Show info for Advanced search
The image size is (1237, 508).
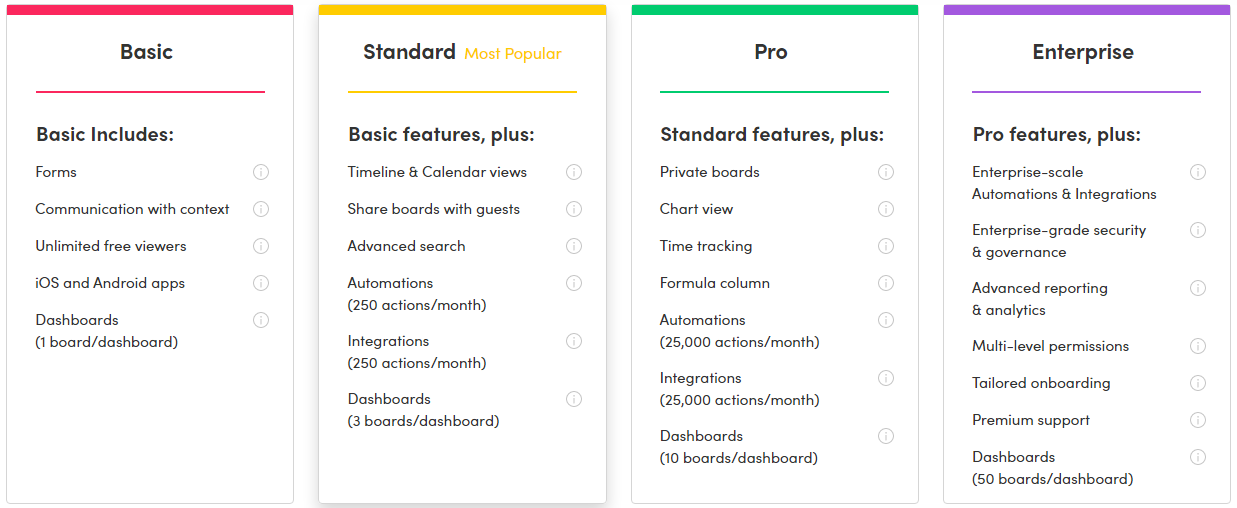coord(574,246)
